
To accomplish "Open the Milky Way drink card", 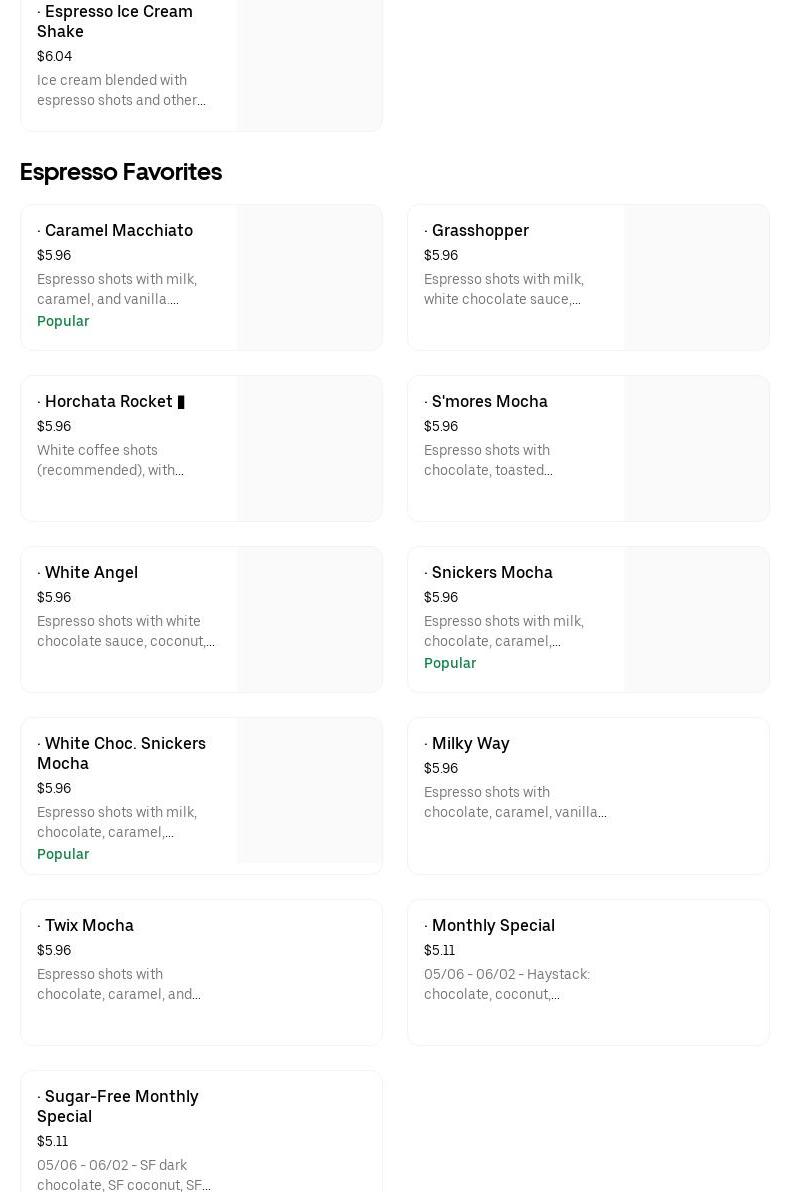I will pos(588,796).
